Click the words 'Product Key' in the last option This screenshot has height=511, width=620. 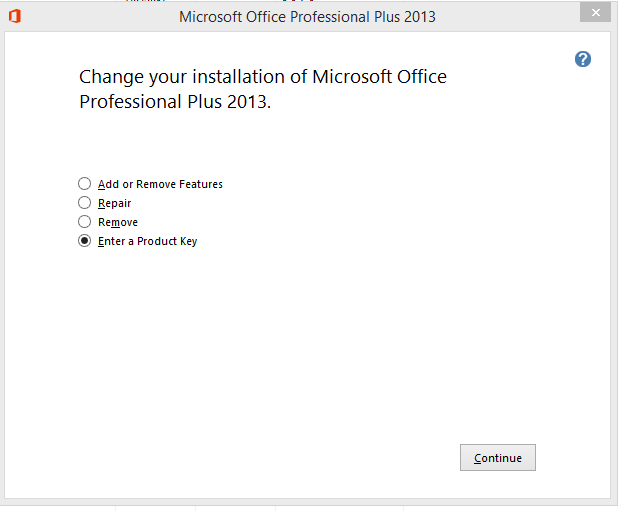pyautogui.click(x=167, y=241)
